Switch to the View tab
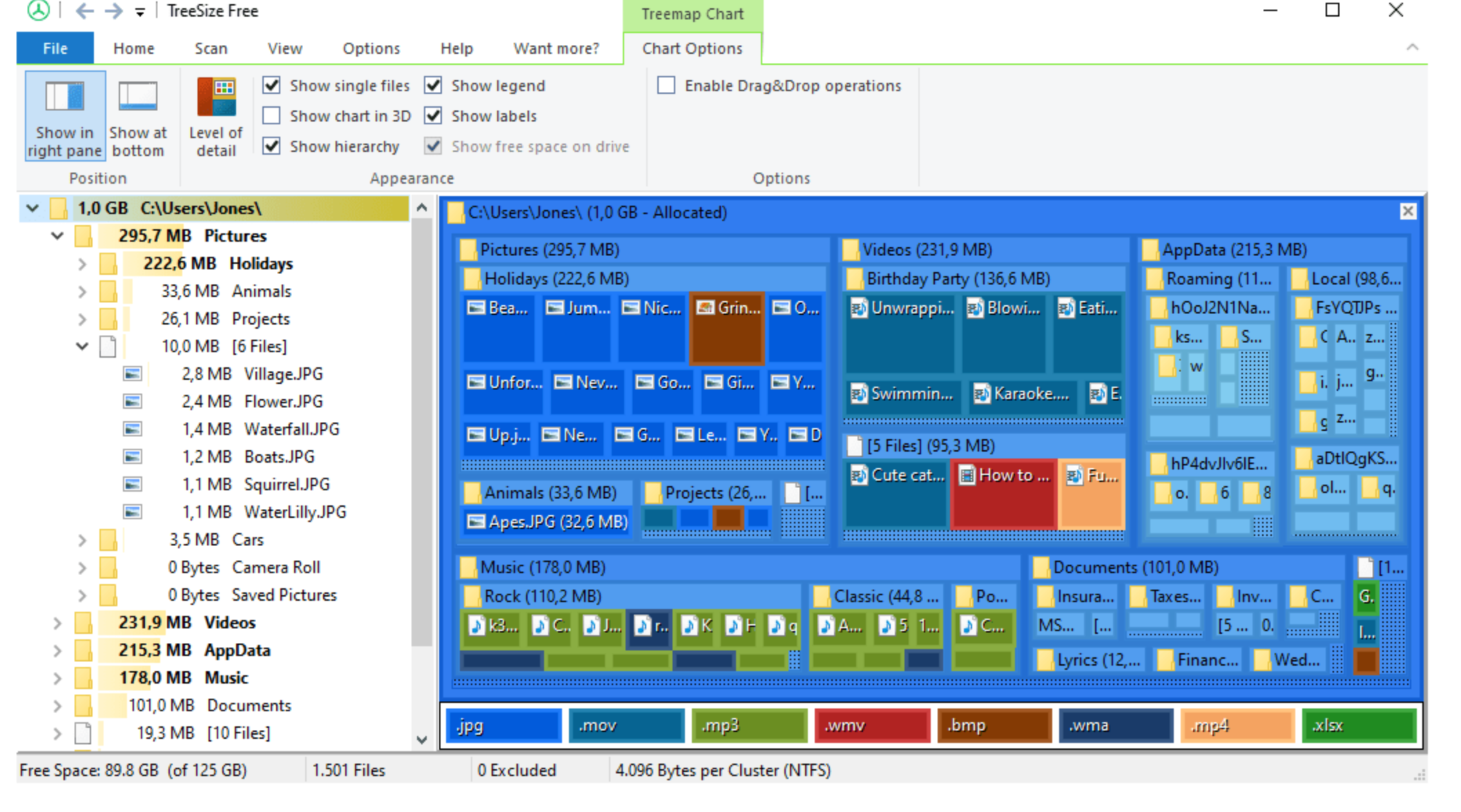 [285, 48]
